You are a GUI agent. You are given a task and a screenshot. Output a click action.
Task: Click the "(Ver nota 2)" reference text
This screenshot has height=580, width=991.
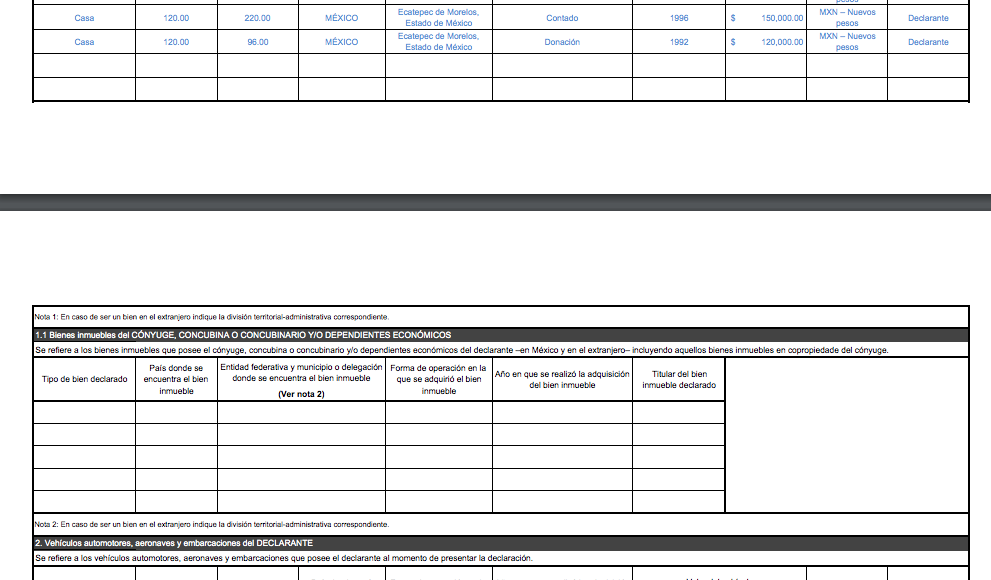click(301, 394)
